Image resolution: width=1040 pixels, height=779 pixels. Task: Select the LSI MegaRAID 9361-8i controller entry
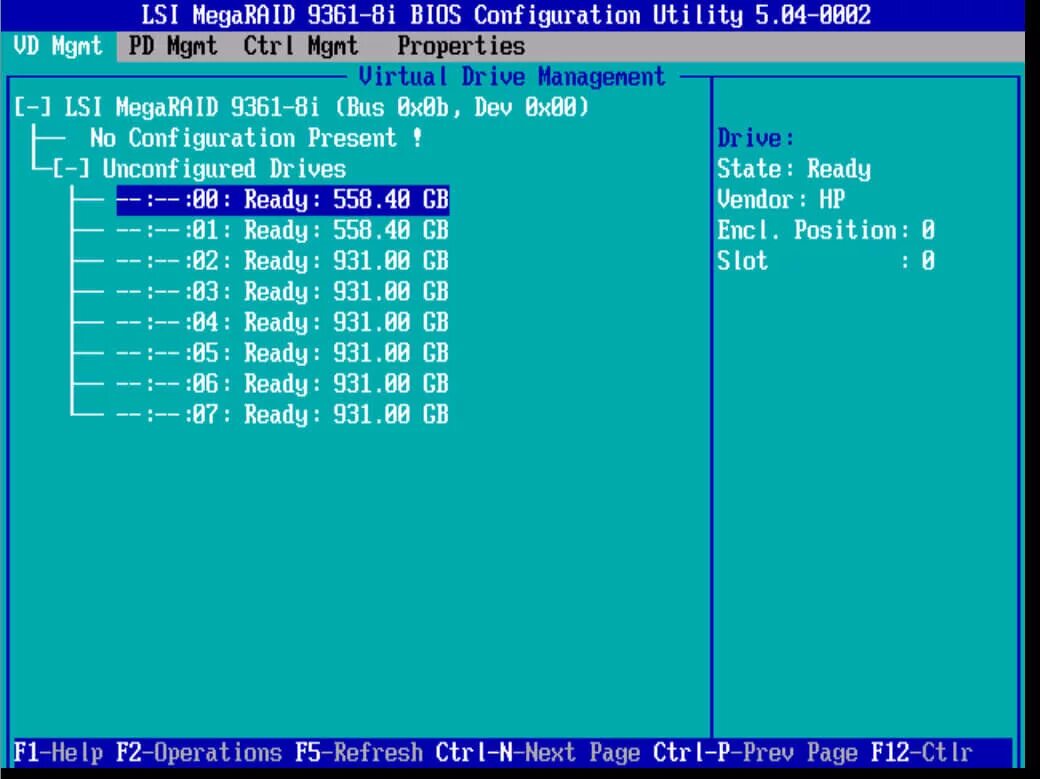pyautogui.click(x=326, y=107)
